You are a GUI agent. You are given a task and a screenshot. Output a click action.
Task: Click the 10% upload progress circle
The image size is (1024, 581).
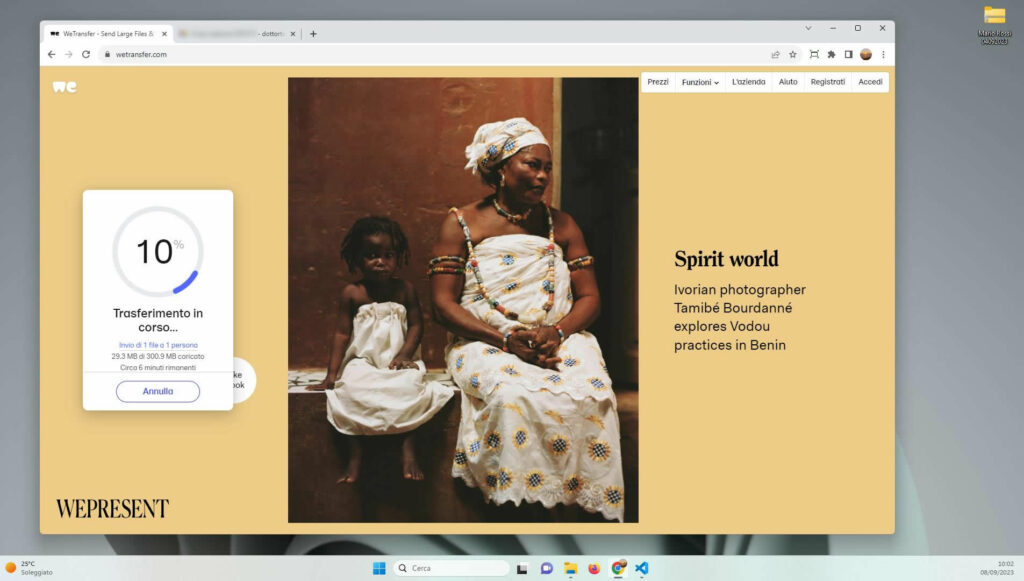coord(158,251)
